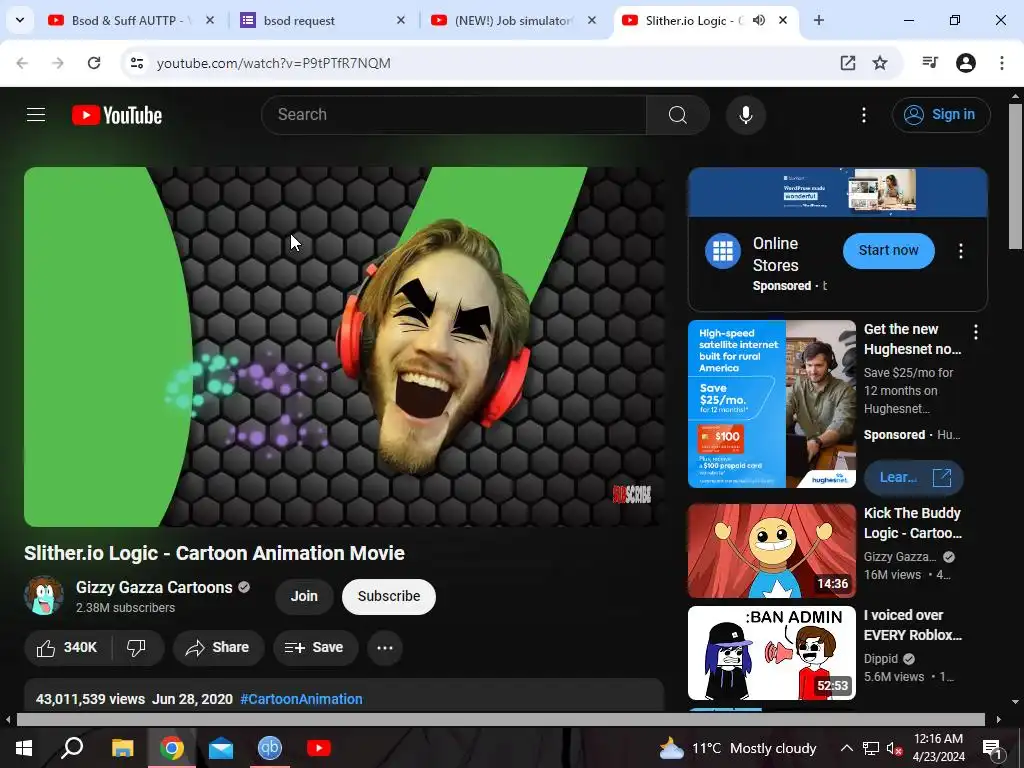Image resolution: width=1024 pixels, height=768 pixels.
Task: Play Kick The Buddy Logic video thumbnail
Action: [x=771, y=551]
